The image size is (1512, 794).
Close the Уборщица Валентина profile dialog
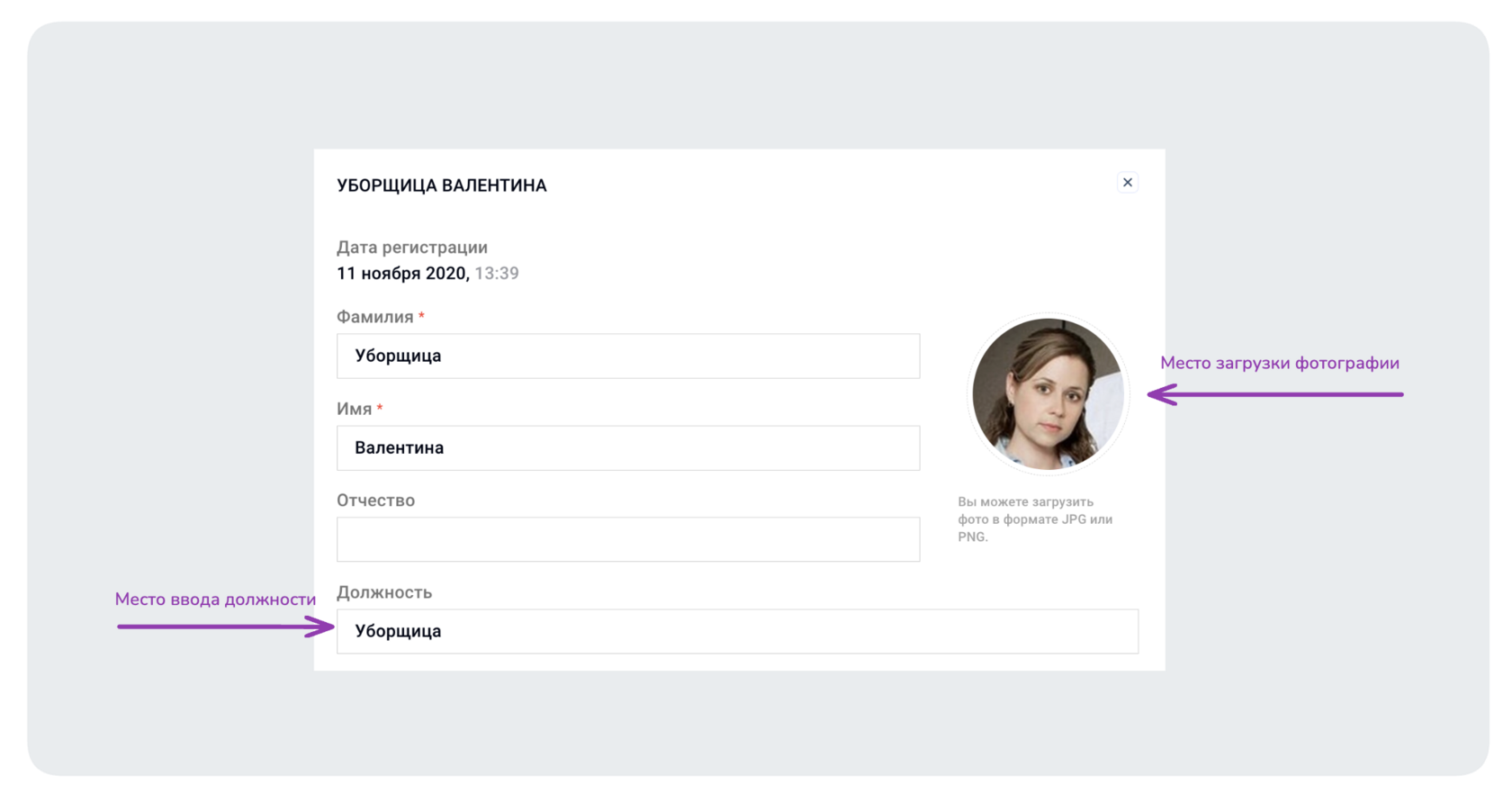click(1127, 183)
